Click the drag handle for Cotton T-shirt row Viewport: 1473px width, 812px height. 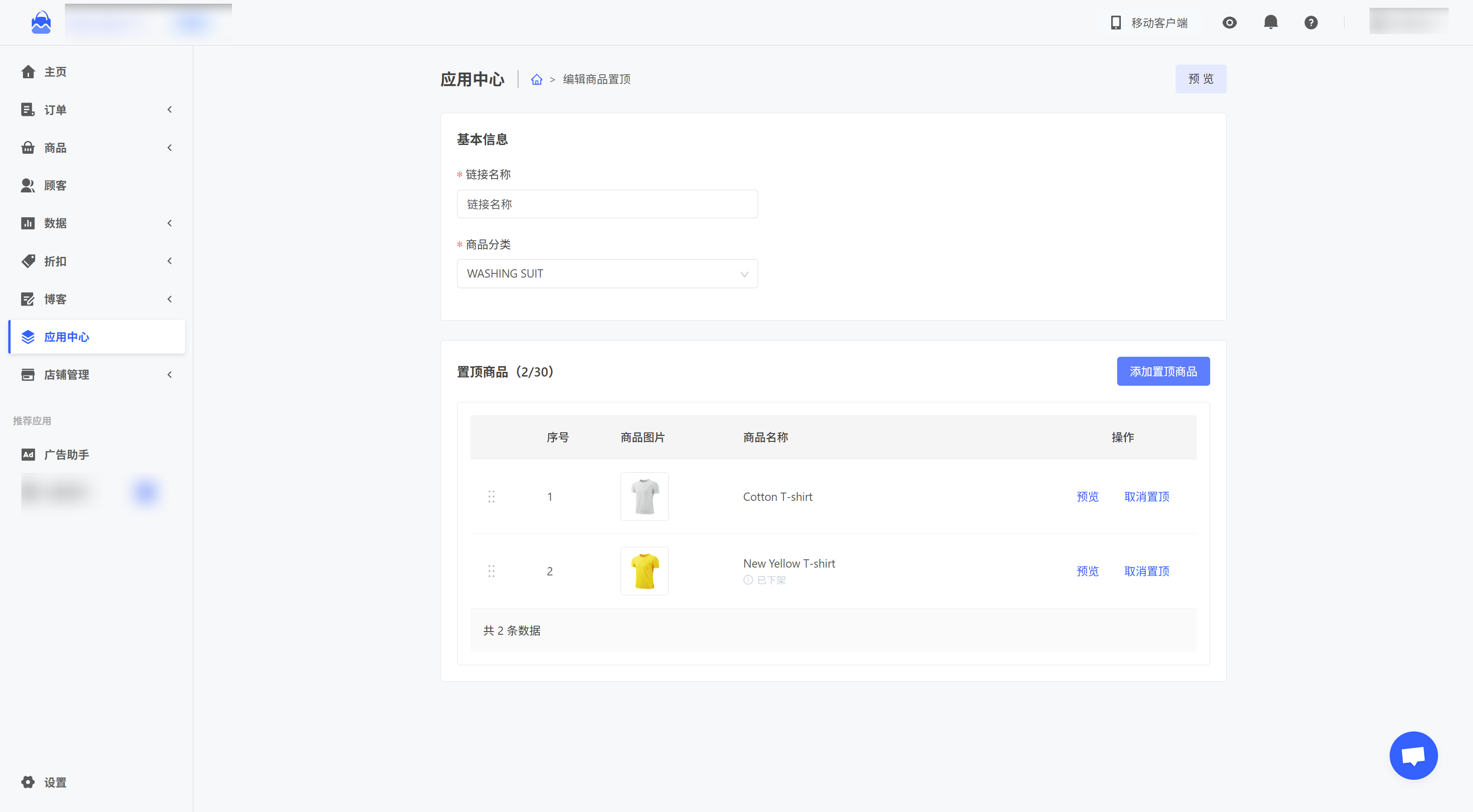pyautogui.click(x=491, y=496)
